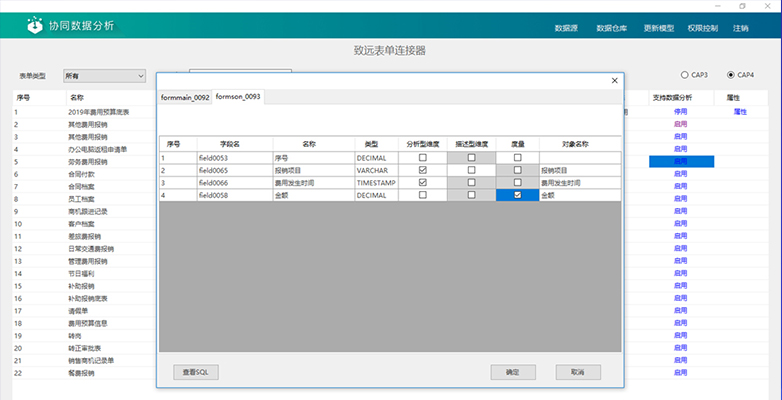
Task: Untick 分析型维度 checkbox for field0065
Action: (423, 170)
